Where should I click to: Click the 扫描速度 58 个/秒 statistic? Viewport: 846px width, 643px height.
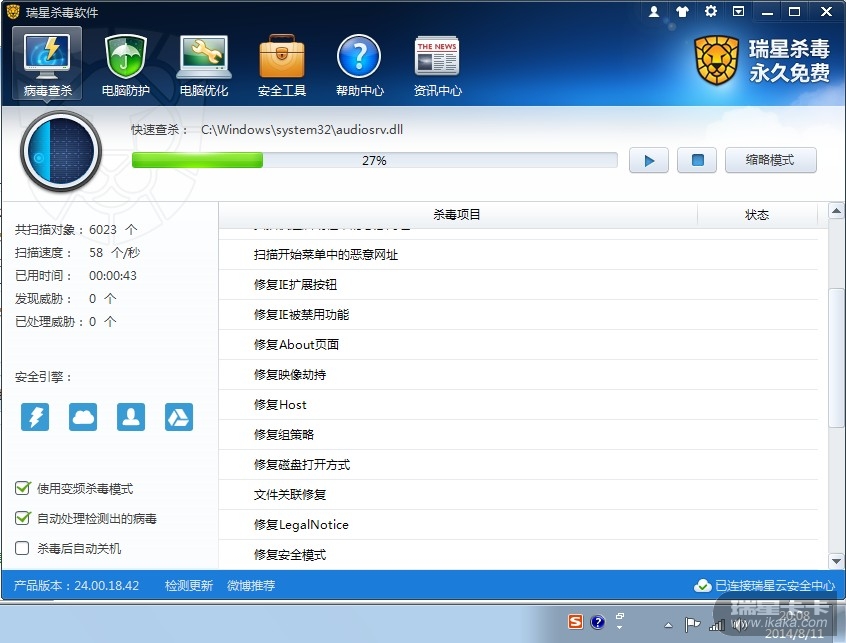[77, 253]
